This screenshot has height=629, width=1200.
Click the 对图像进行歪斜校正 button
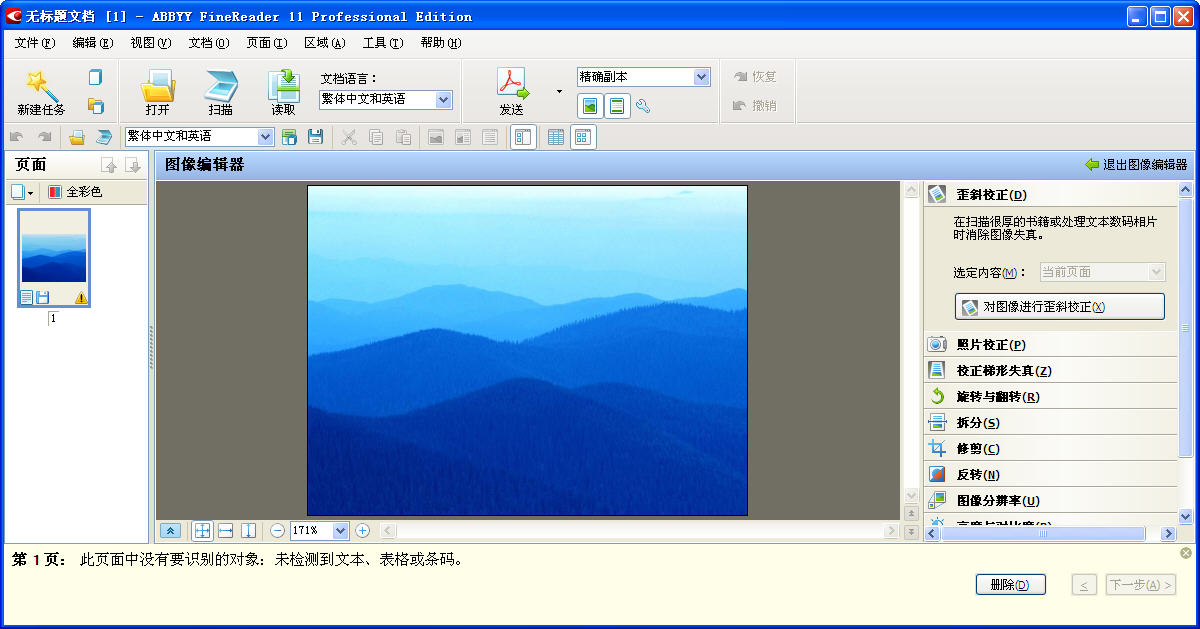[1059, 306]
